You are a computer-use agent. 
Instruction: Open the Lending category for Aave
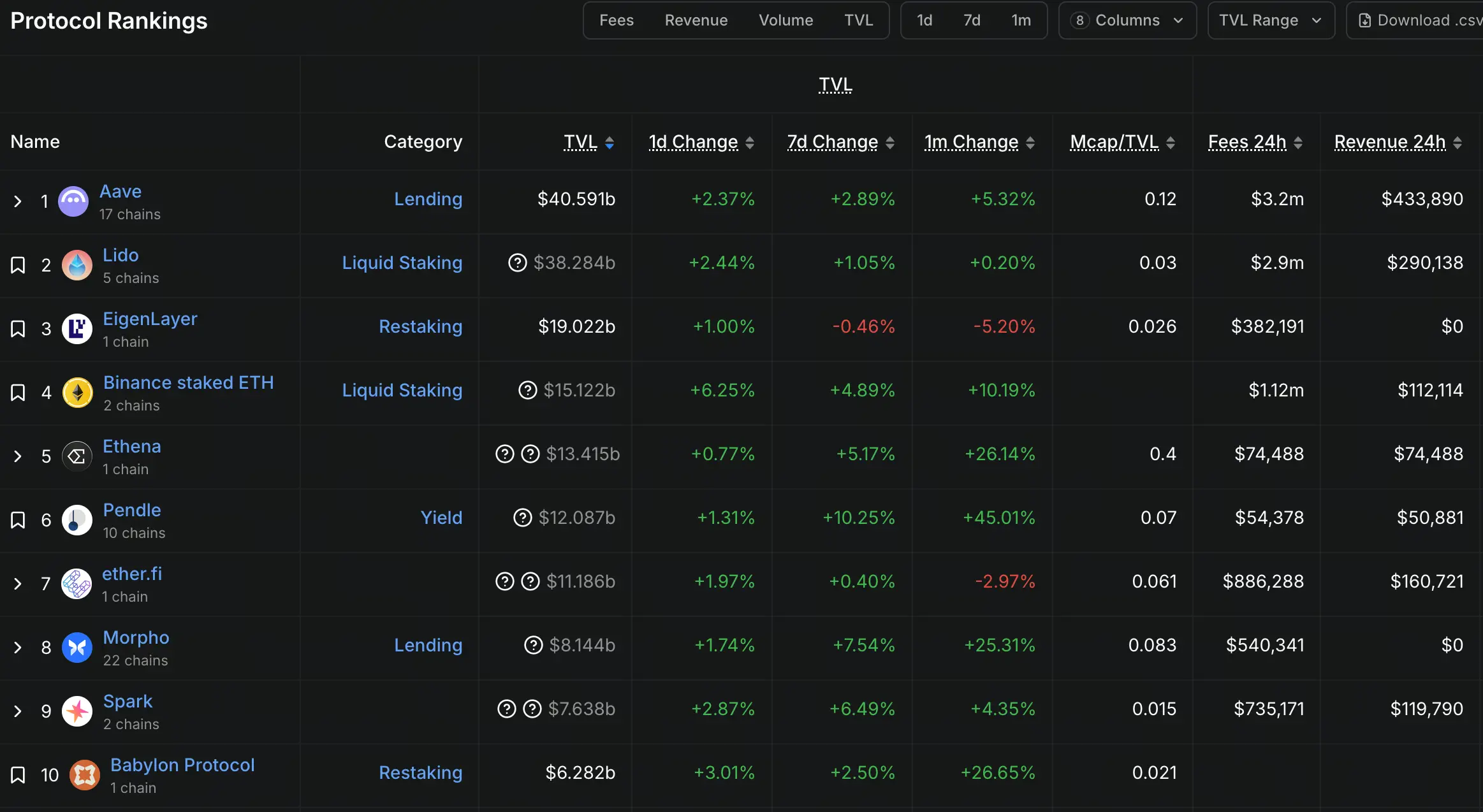coord(428,199)
